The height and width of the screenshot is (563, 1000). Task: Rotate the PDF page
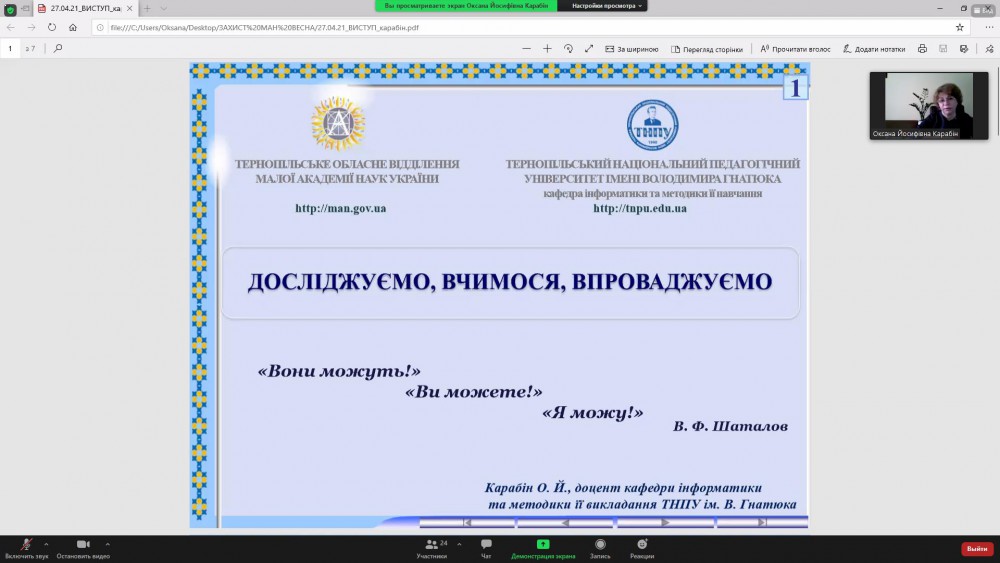coord(568,48)
